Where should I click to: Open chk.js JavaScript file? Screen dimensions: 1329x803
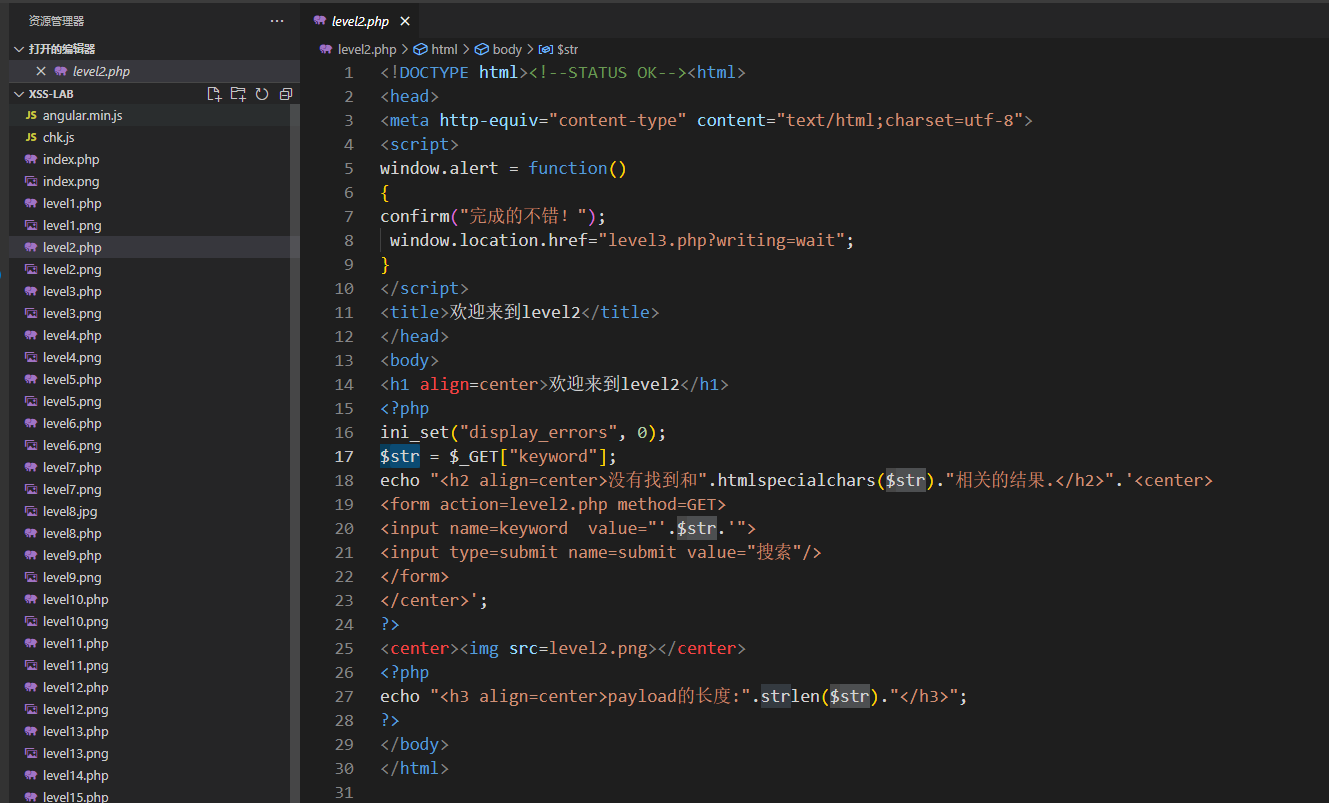pos(59,138)
